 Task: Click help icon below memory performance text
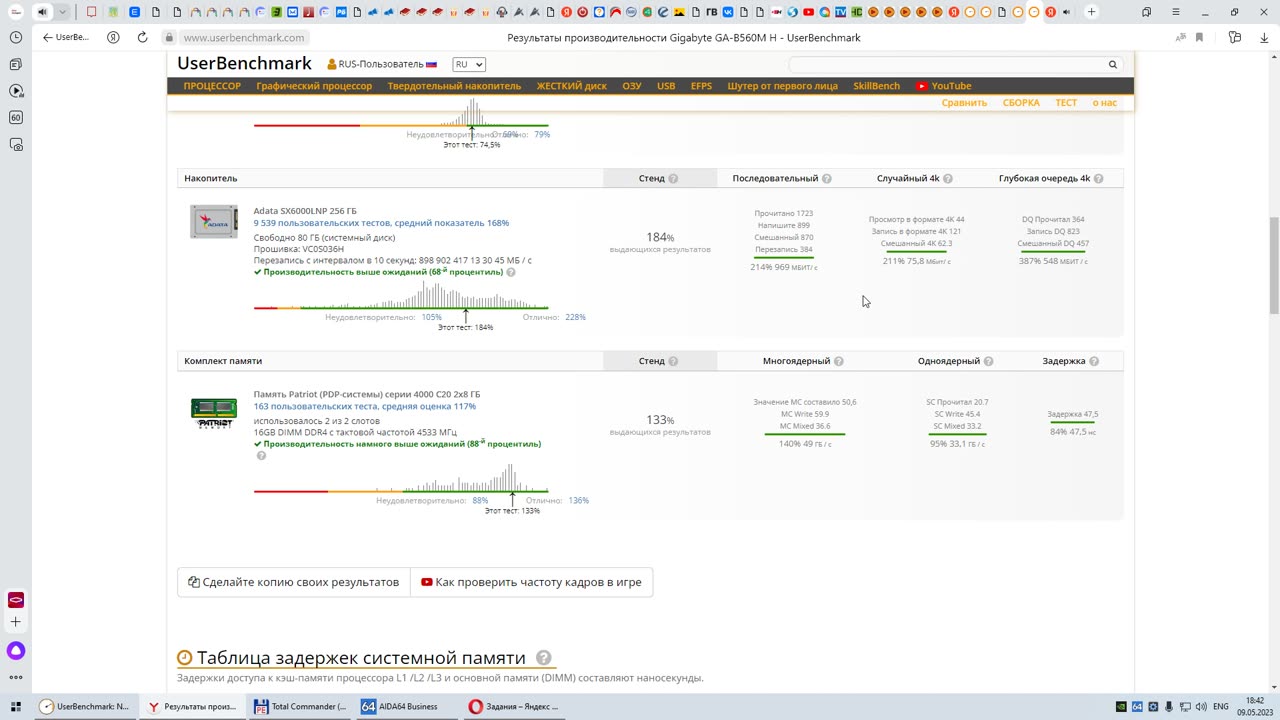point(261,456)
